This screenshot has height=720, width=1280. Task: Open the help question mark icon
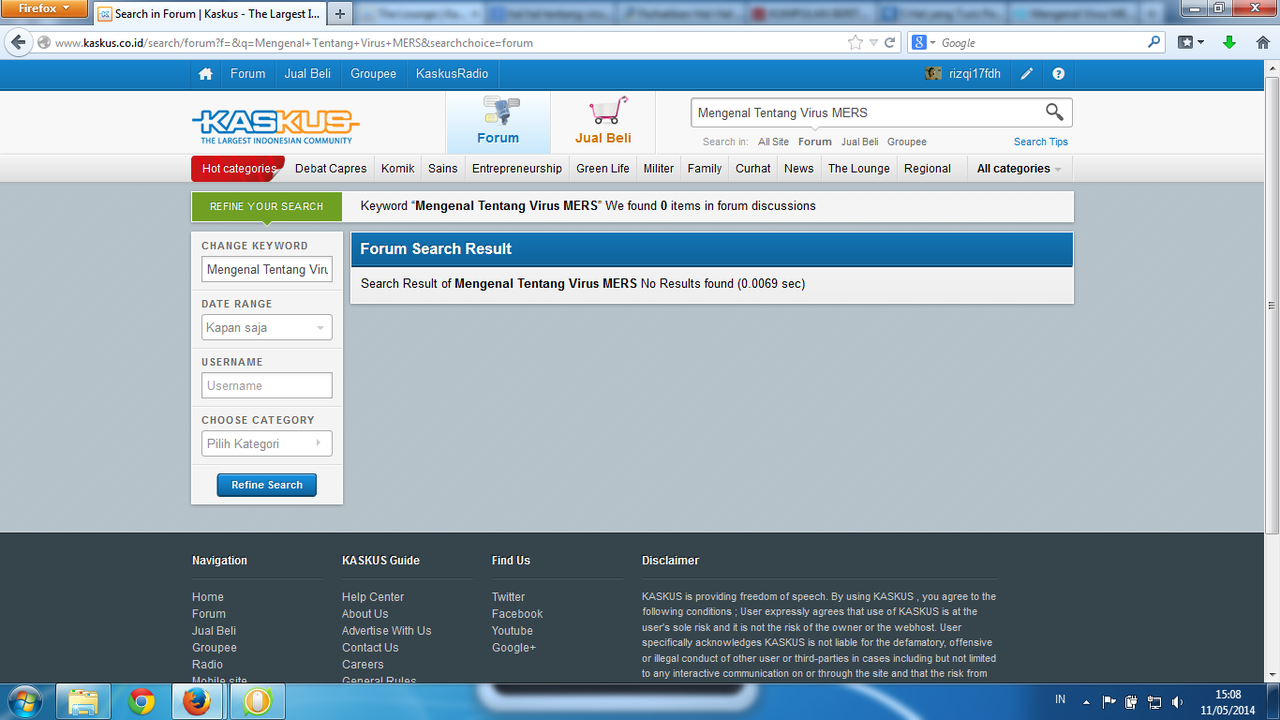[x=1058, y=74]
